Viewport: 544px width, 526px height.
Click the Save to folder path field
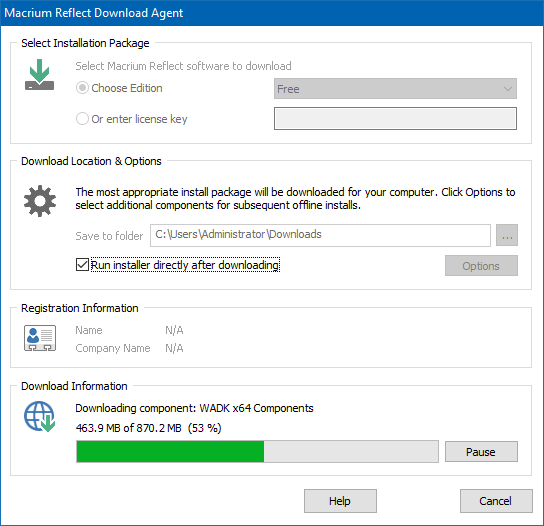pos(320,235)
